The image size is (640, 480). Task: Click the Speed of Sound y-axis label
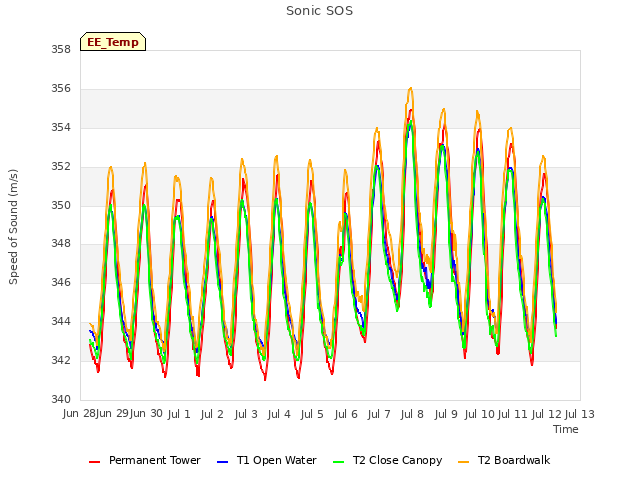13,227
